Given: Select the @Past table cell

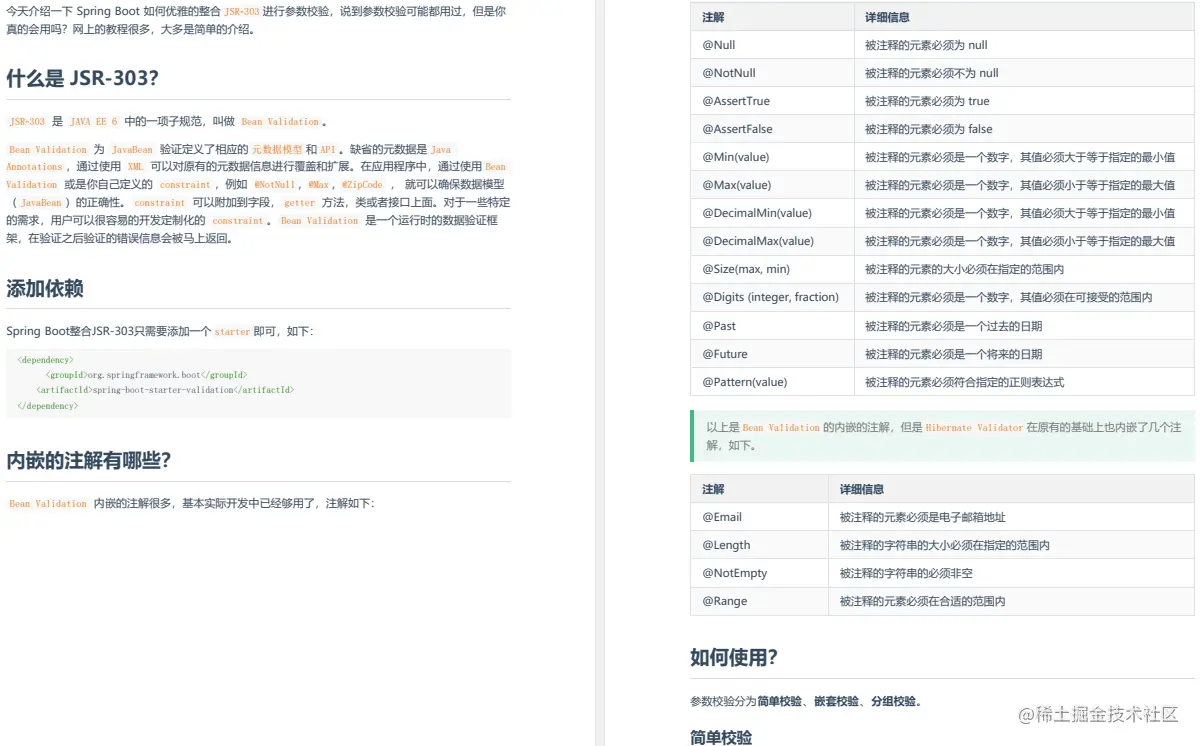Looking at the screenshot, I should coord(772,326).
